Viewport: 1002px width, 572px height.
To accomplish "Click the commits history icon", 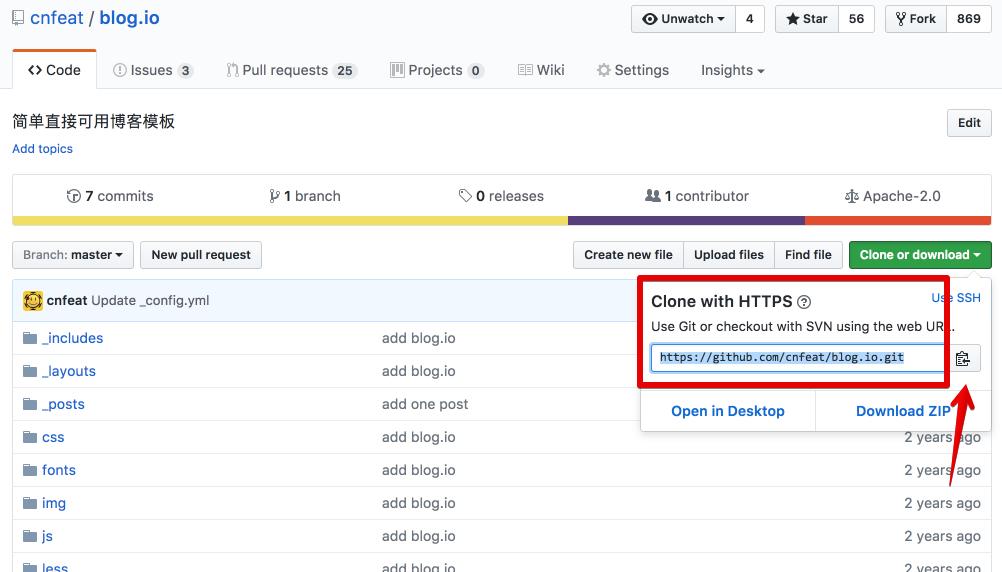I will (73, 196).
